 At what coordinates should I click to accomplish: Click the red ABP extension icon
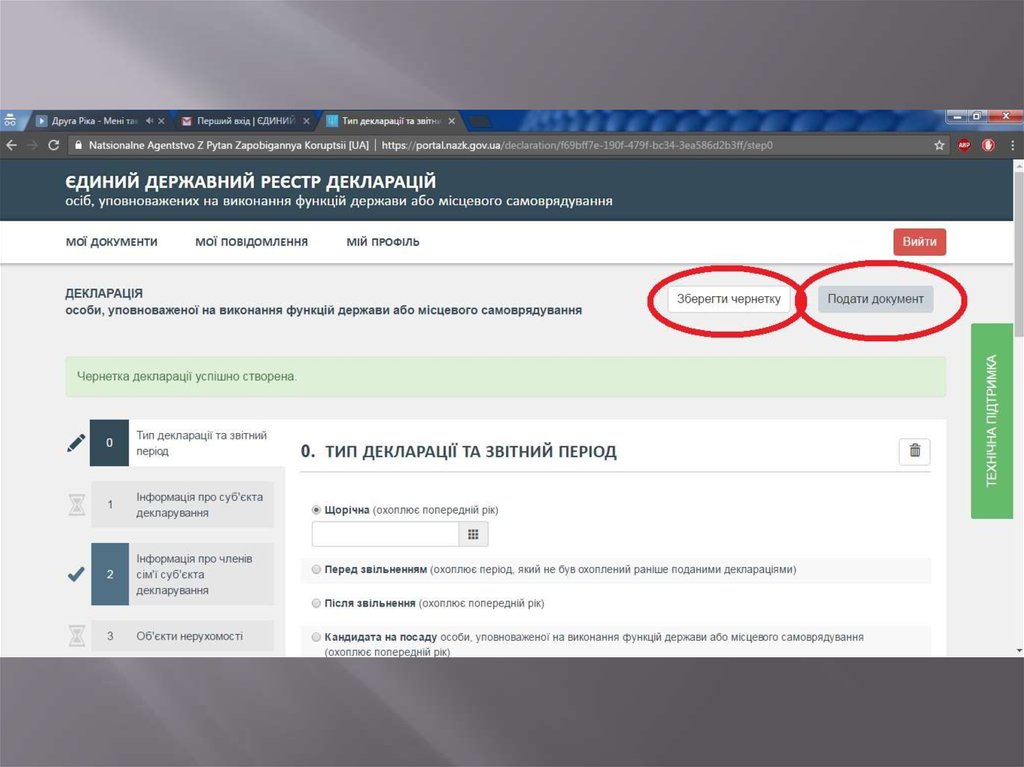(x=964, y=145)
